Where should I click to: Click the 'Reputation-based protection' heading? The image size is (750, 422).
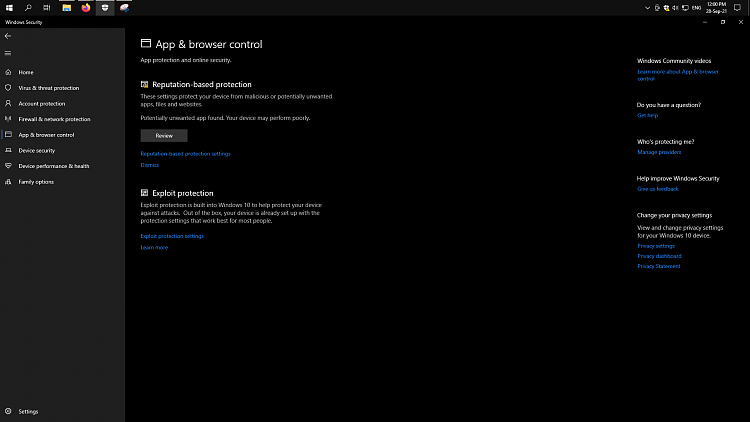[x=202, y=84]
